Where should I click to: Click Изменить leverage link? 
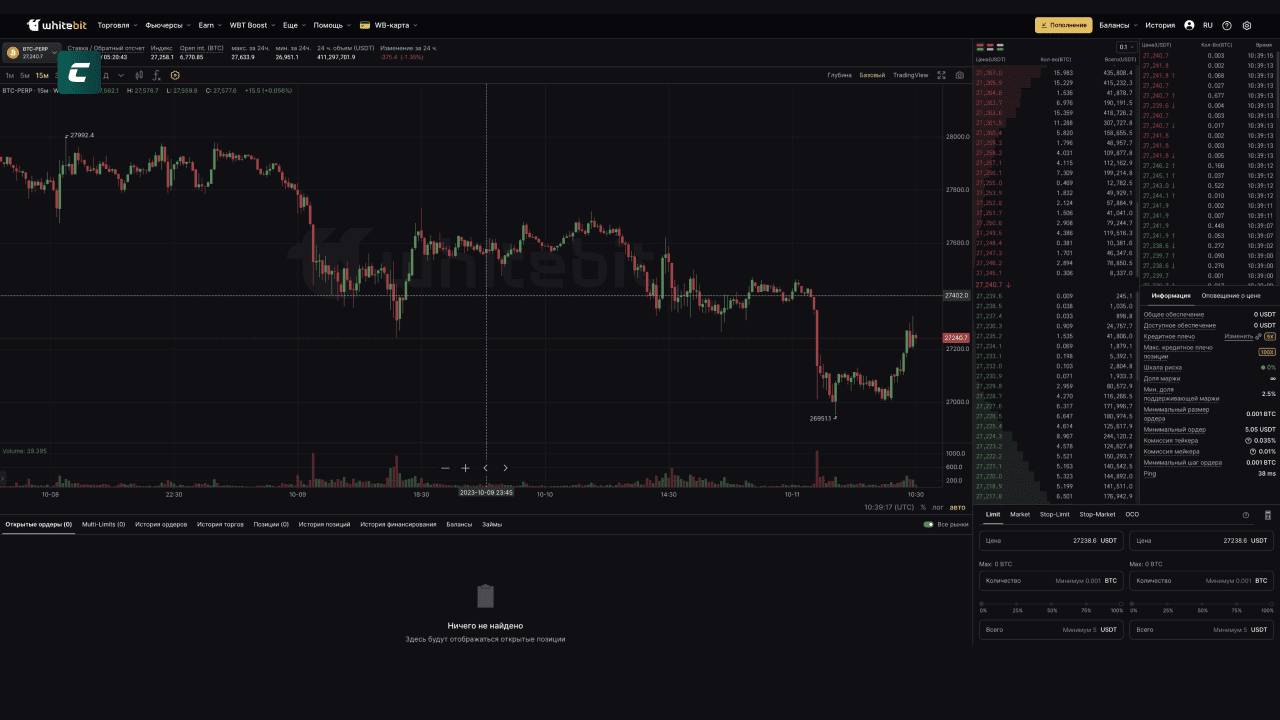click(x=1238, y=336)
